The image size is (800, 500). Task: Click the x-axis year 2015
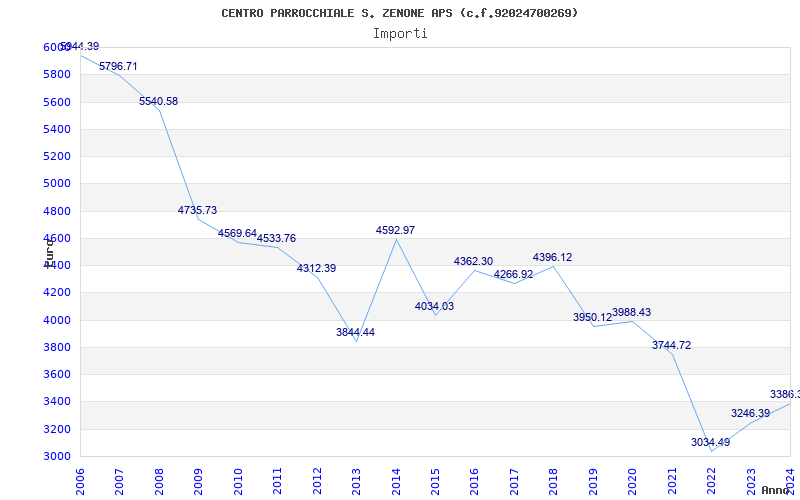[435, 482]
